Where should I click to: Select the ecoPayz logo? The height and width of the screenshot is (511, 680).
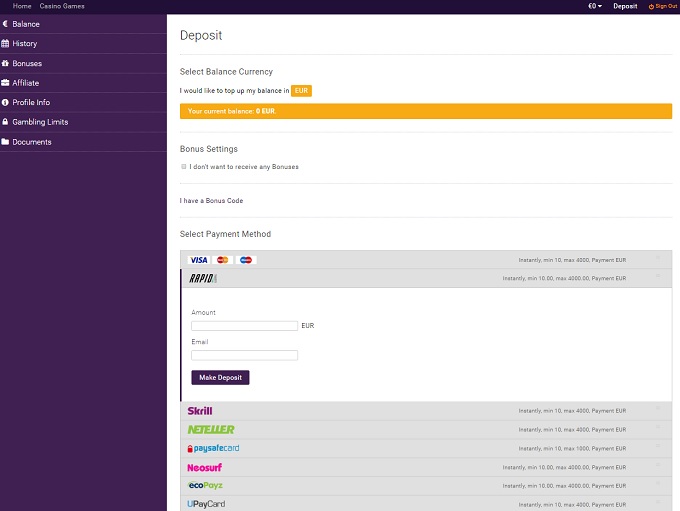205,486
